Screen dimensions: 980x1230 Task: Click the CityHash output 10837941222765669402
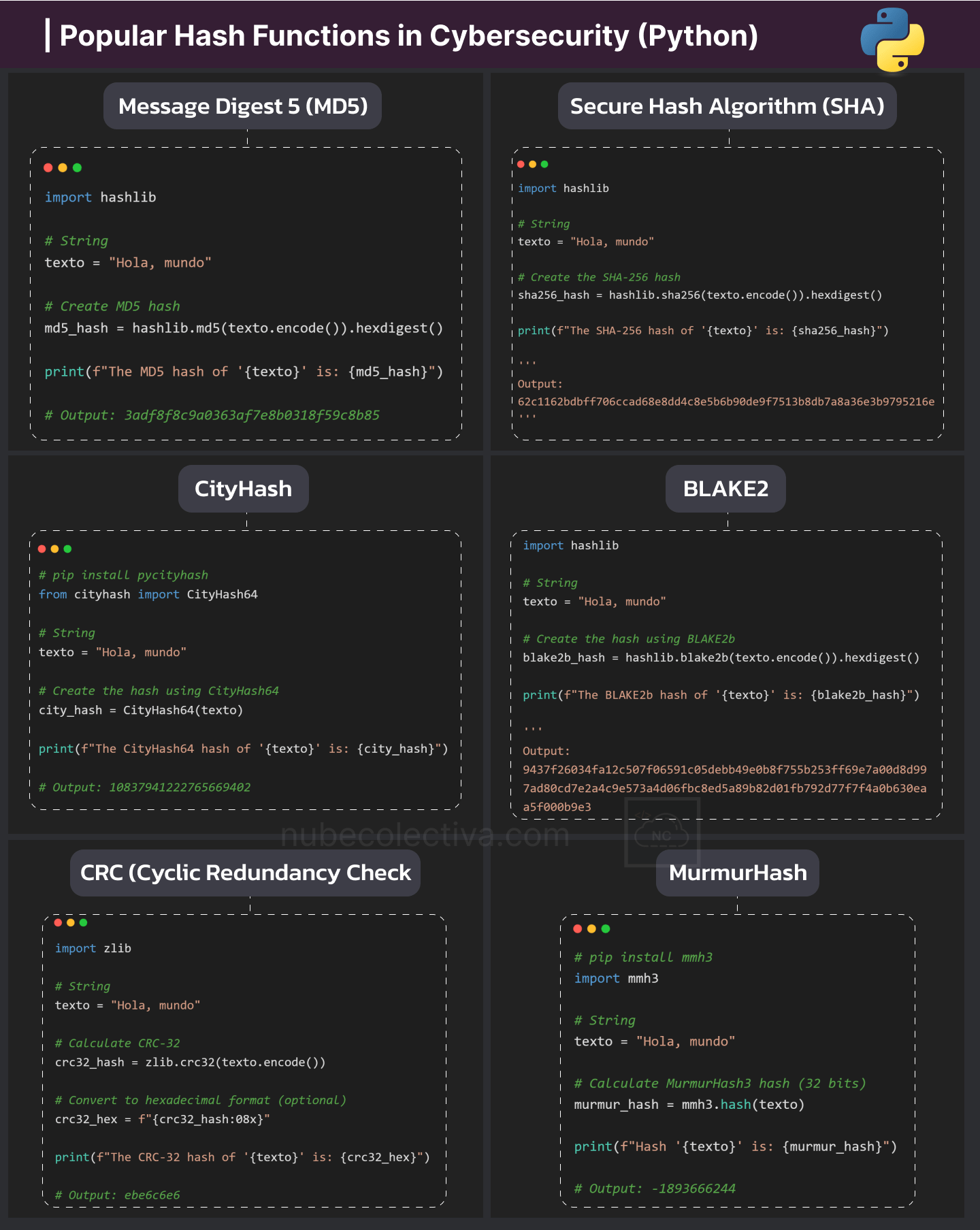tap(180, 788)
